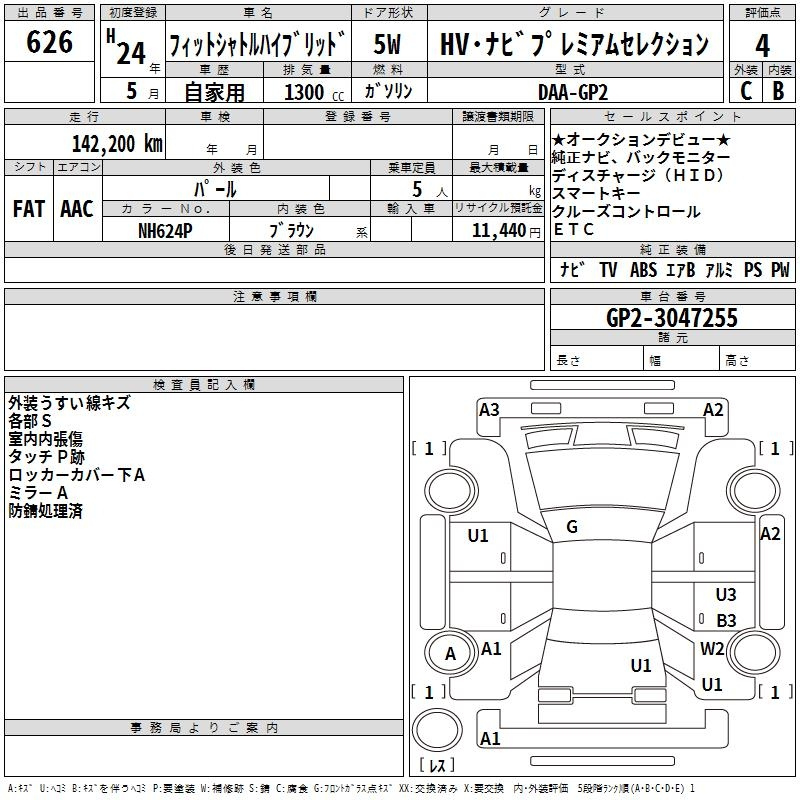
Task: Select the 長さ dimension label
Action: coord(568,361)
